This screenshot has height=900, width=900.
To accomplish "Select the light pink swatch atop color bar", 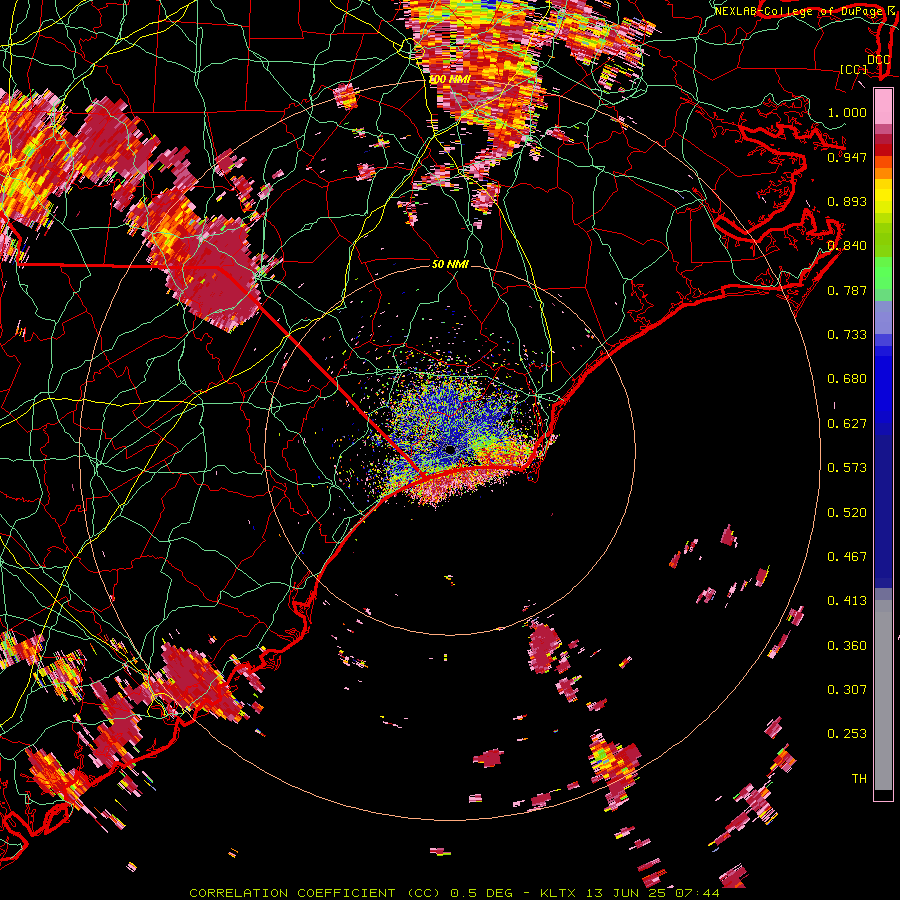I will [883, 106].
